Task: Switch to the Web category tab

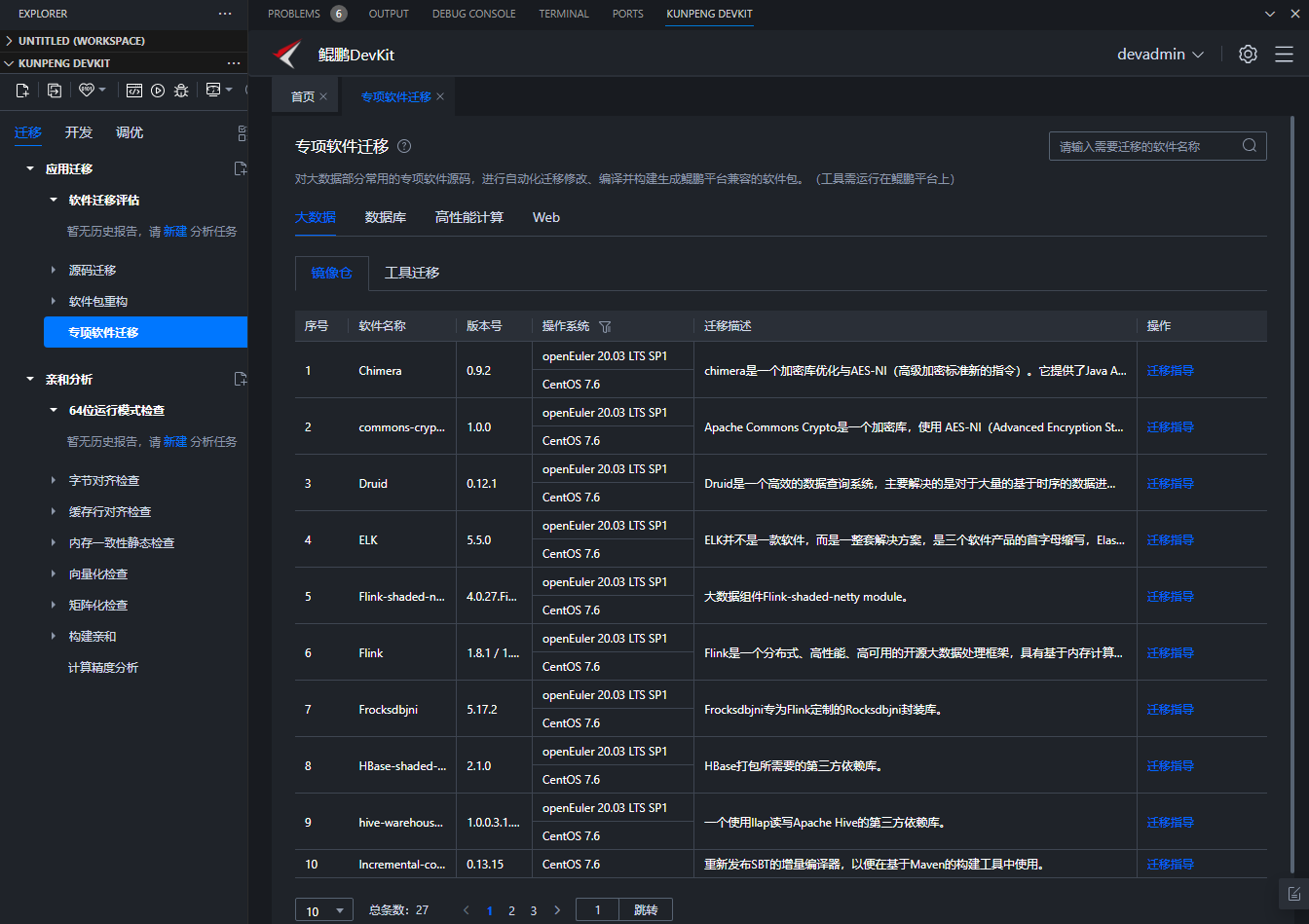Action: 546,217
